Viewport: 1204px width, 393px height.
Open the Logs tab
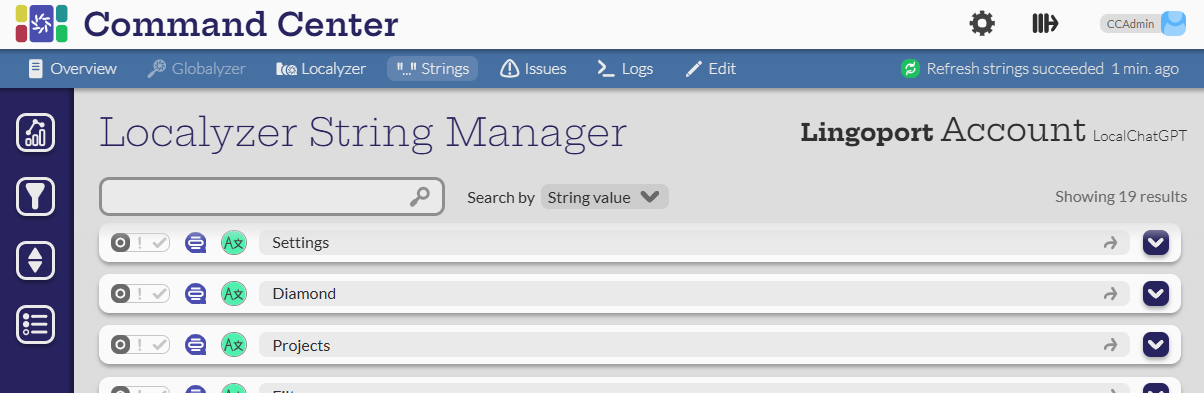(625, 69)
